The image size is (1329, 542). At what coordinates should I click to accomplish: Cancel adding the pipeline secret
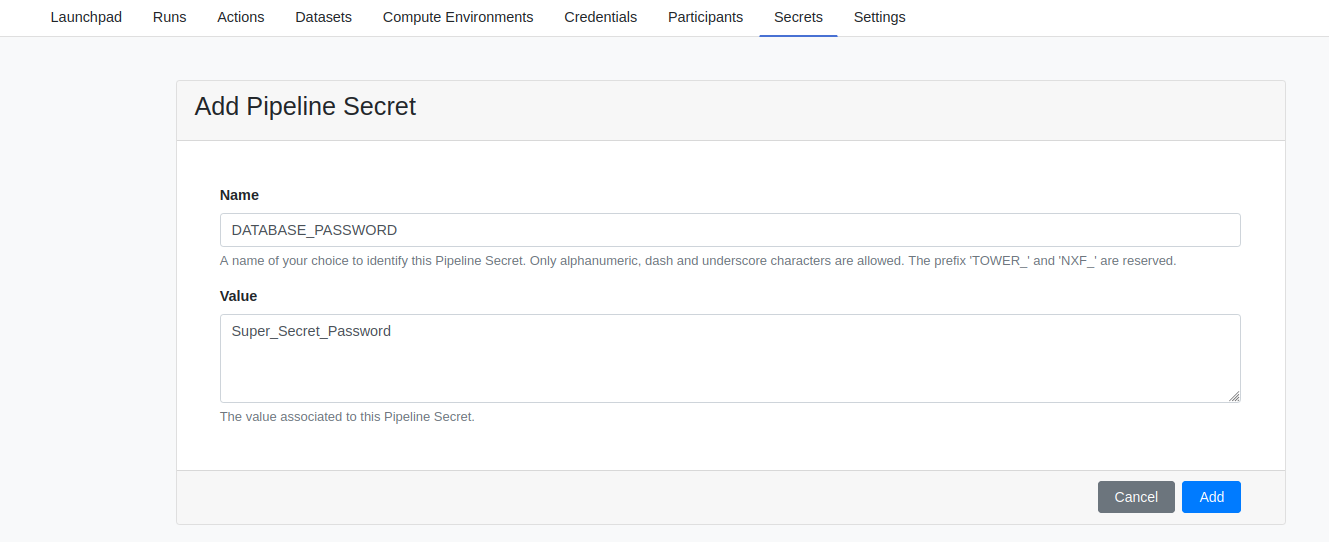click(x=1136, y=497)
